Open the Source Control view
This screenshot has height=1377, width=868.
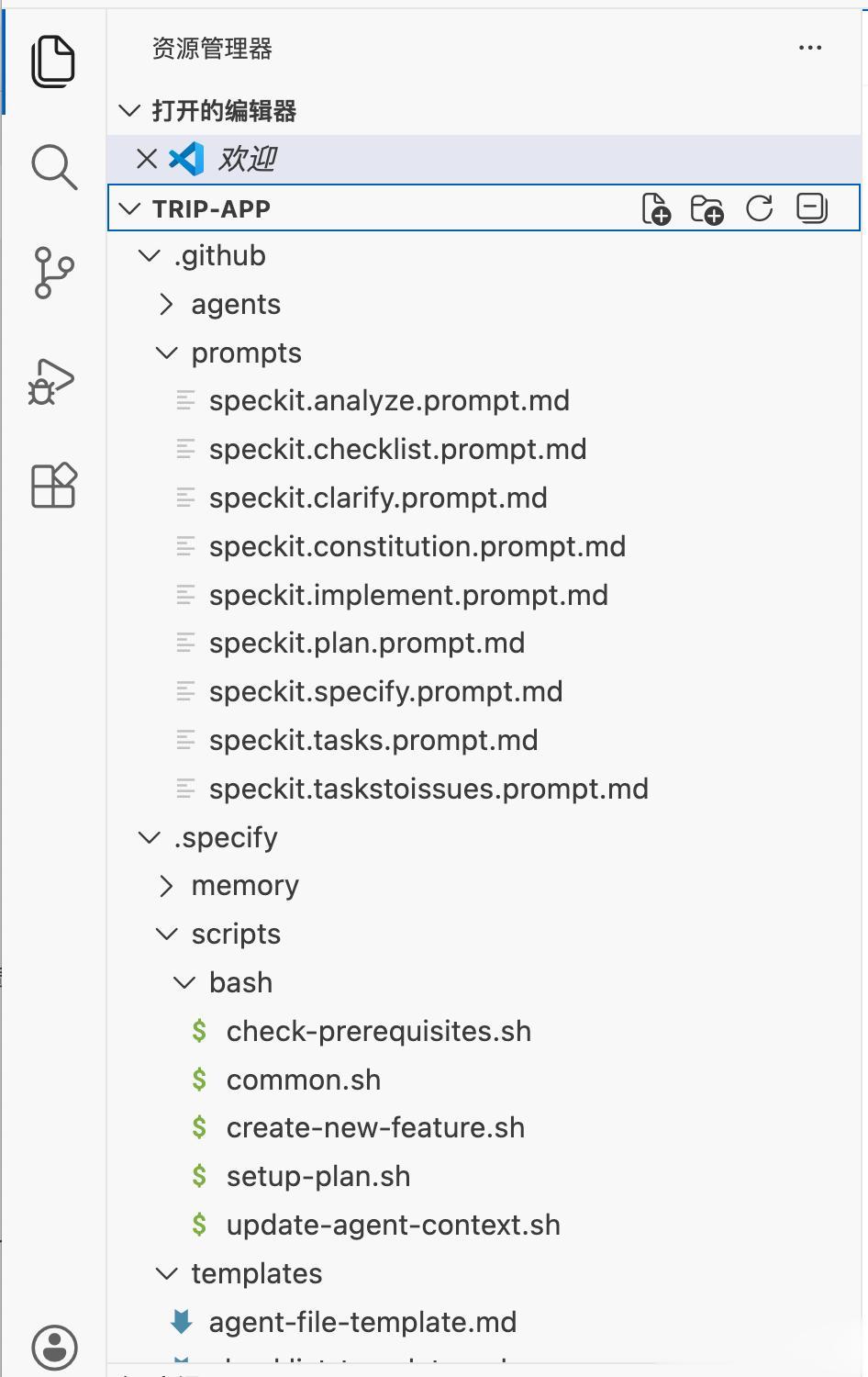pyautogui.click(x=53, y=273)
